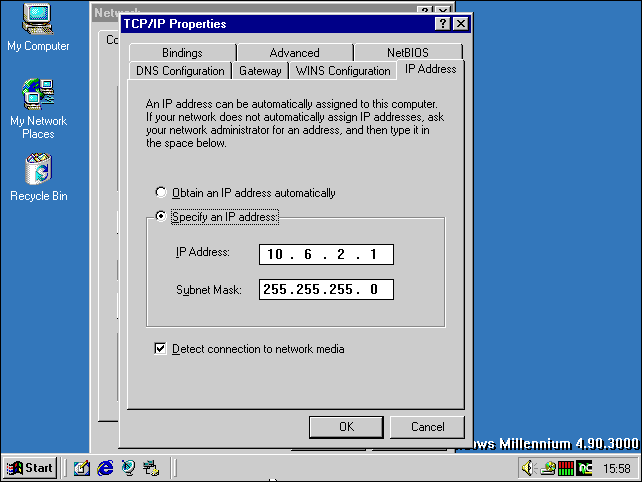
Task: Switch to the NetBIOS tab
Action: click(x=408, y=52)
